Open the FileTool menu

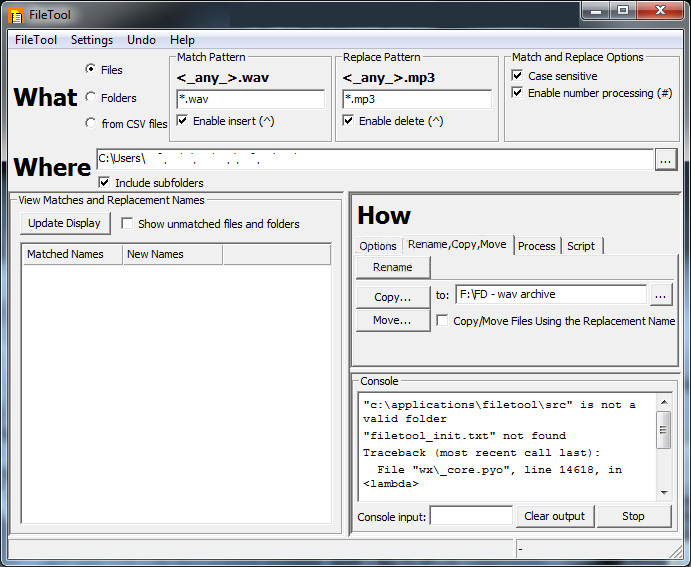point(36,40)
